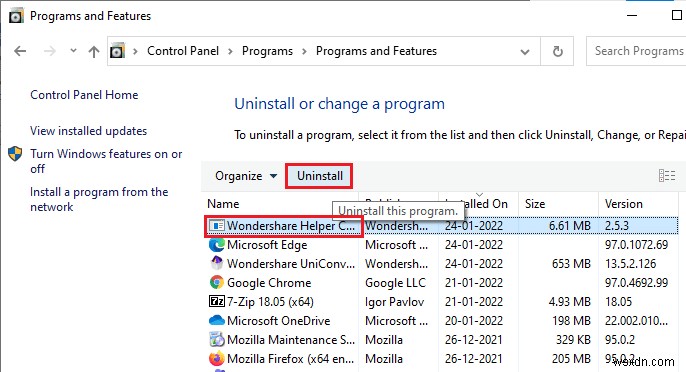686x372 pixels.
Task: Focus the Search Programs field
Action: coord(636,51)
